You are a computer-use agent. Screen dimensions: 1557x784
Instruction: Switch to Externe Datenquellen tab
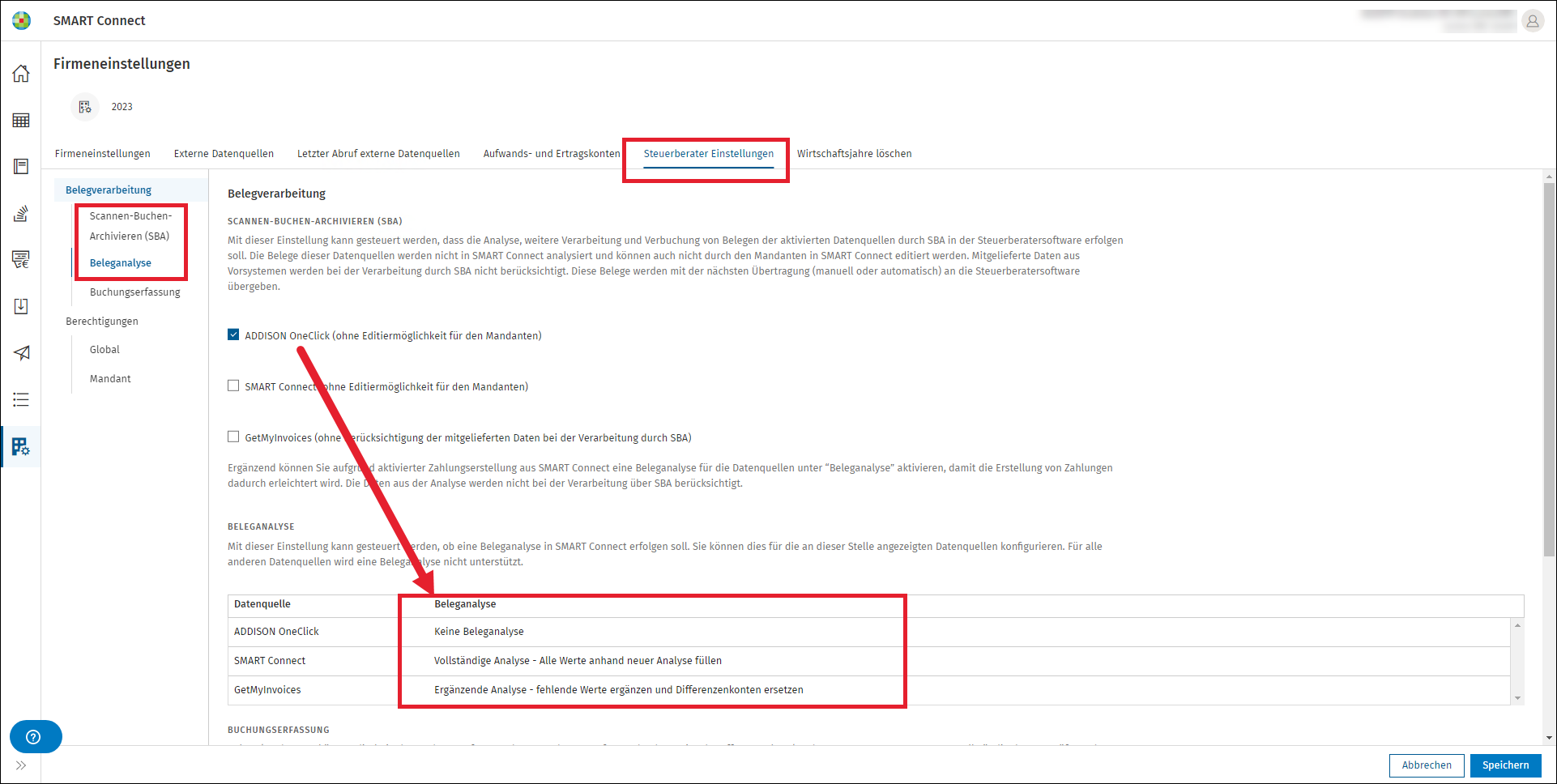tap(224, 154)
